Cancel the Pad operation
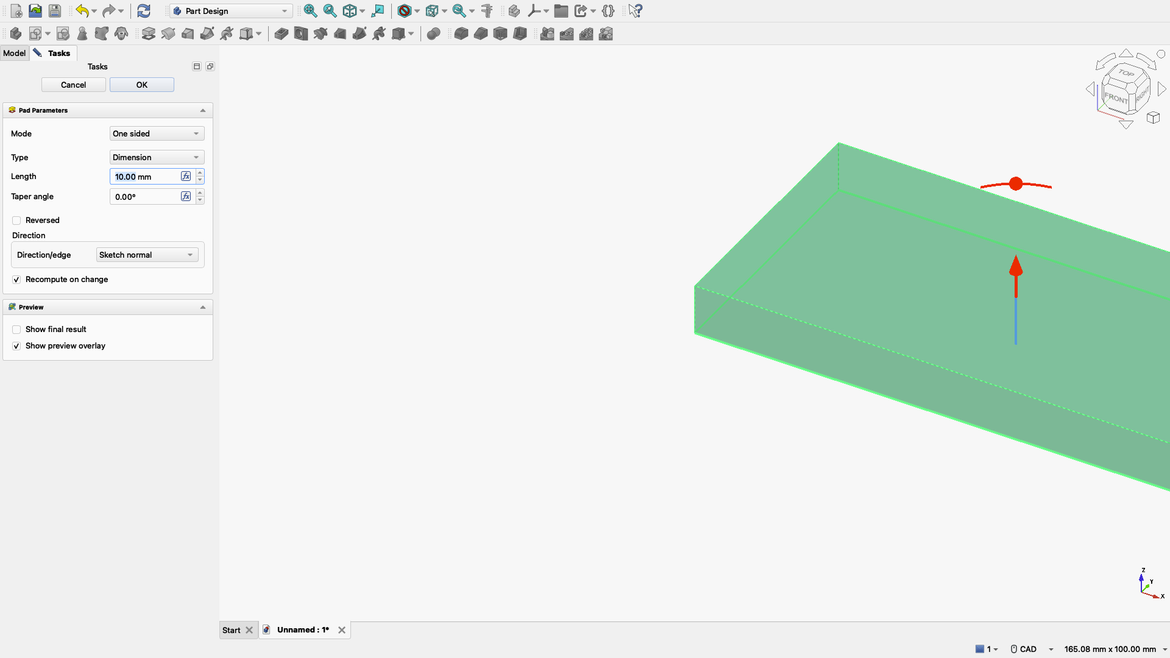 click(72, 84)
